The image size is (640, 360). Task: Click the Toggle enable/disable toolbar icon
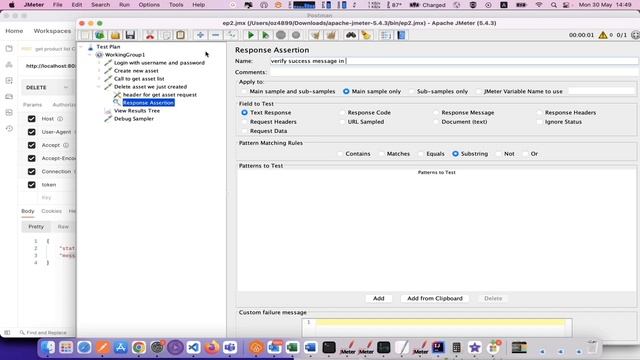pyautogui.click(x=231, y=35)
